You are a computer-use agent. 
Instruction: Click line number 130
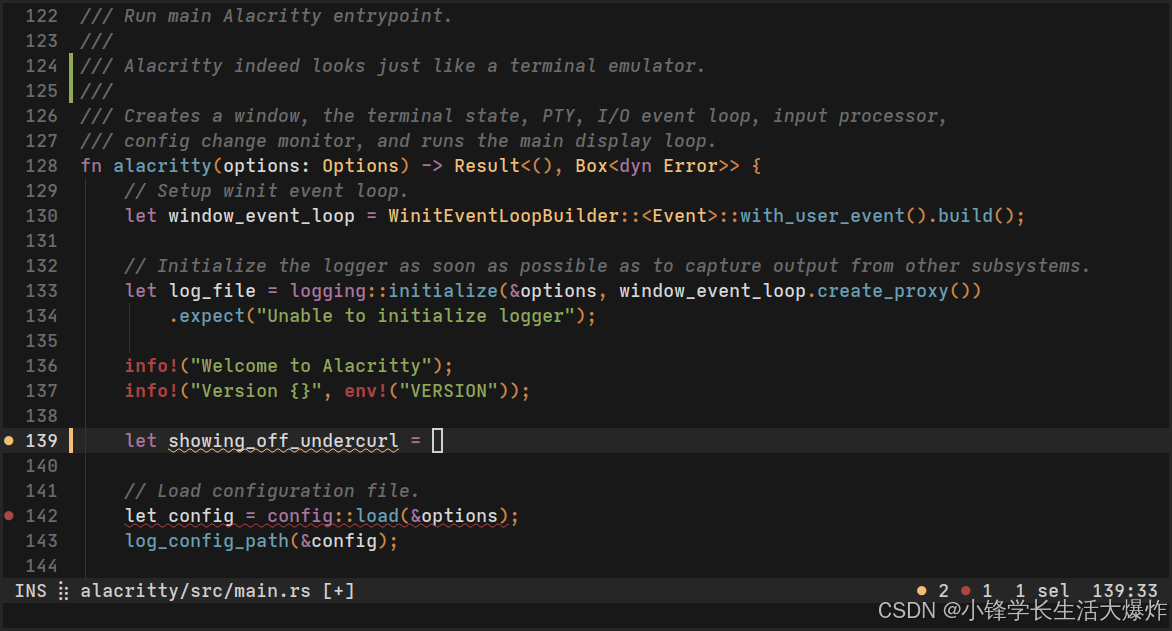pos(41,216)
